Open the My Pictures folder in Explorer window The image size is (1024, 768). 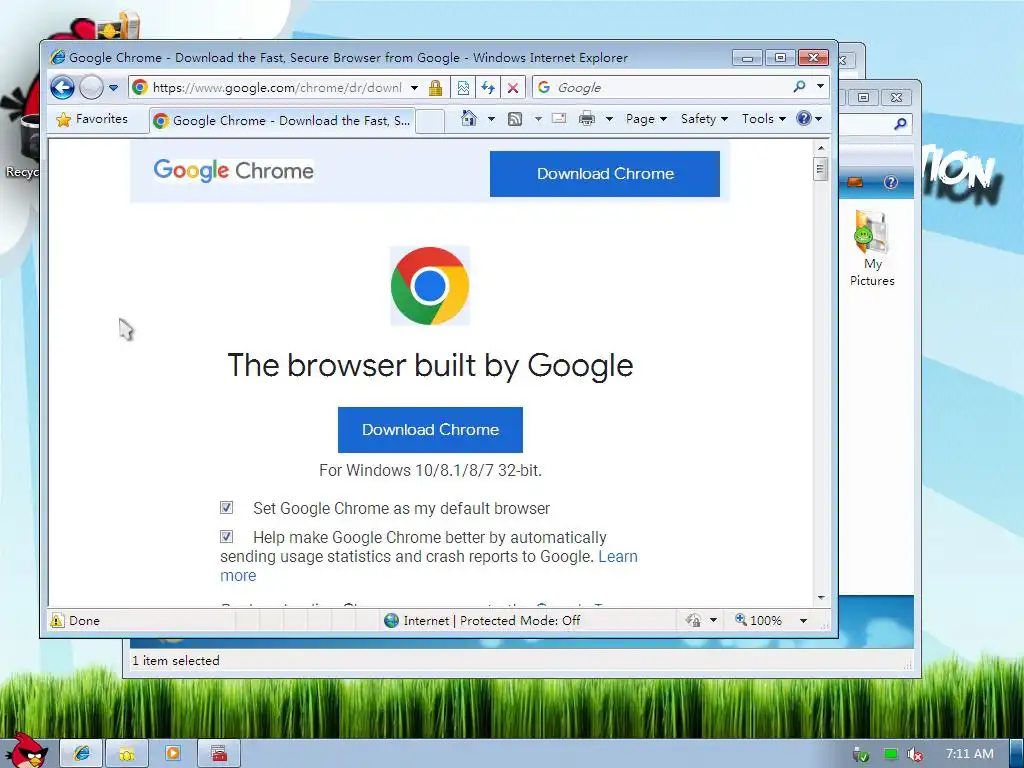pos(872,249)
